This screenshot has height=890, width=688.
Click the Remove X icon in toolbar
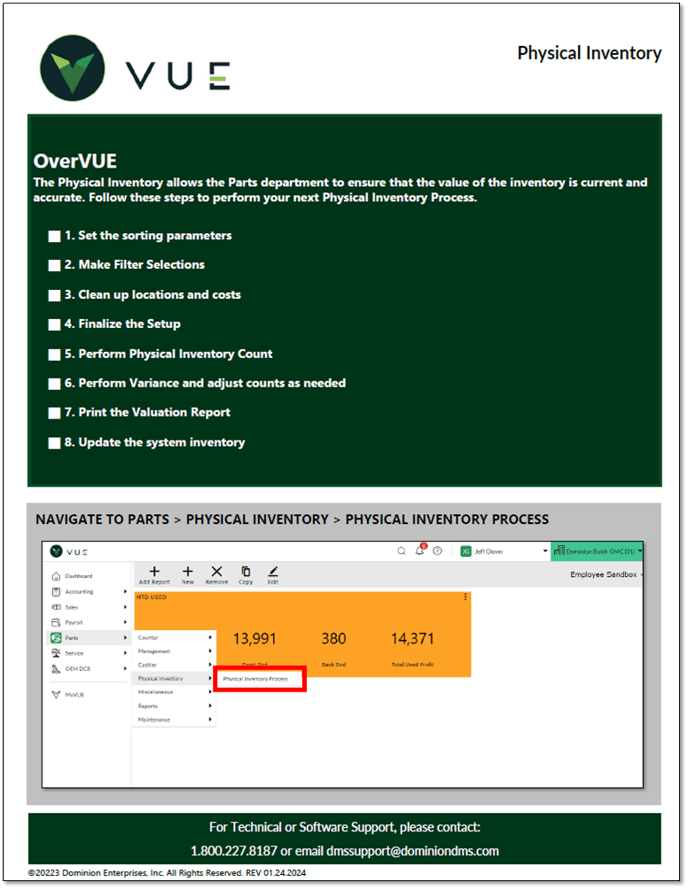point(216,571)
